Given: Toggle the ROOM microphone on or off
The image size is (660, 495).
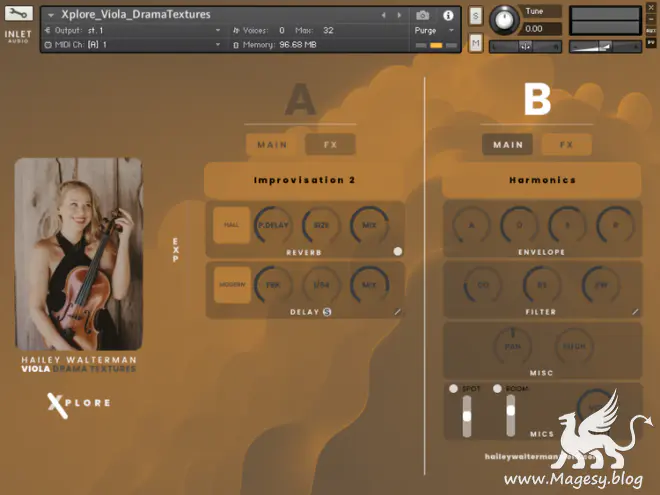Looking at the screenshot, I should click(497, 388).
